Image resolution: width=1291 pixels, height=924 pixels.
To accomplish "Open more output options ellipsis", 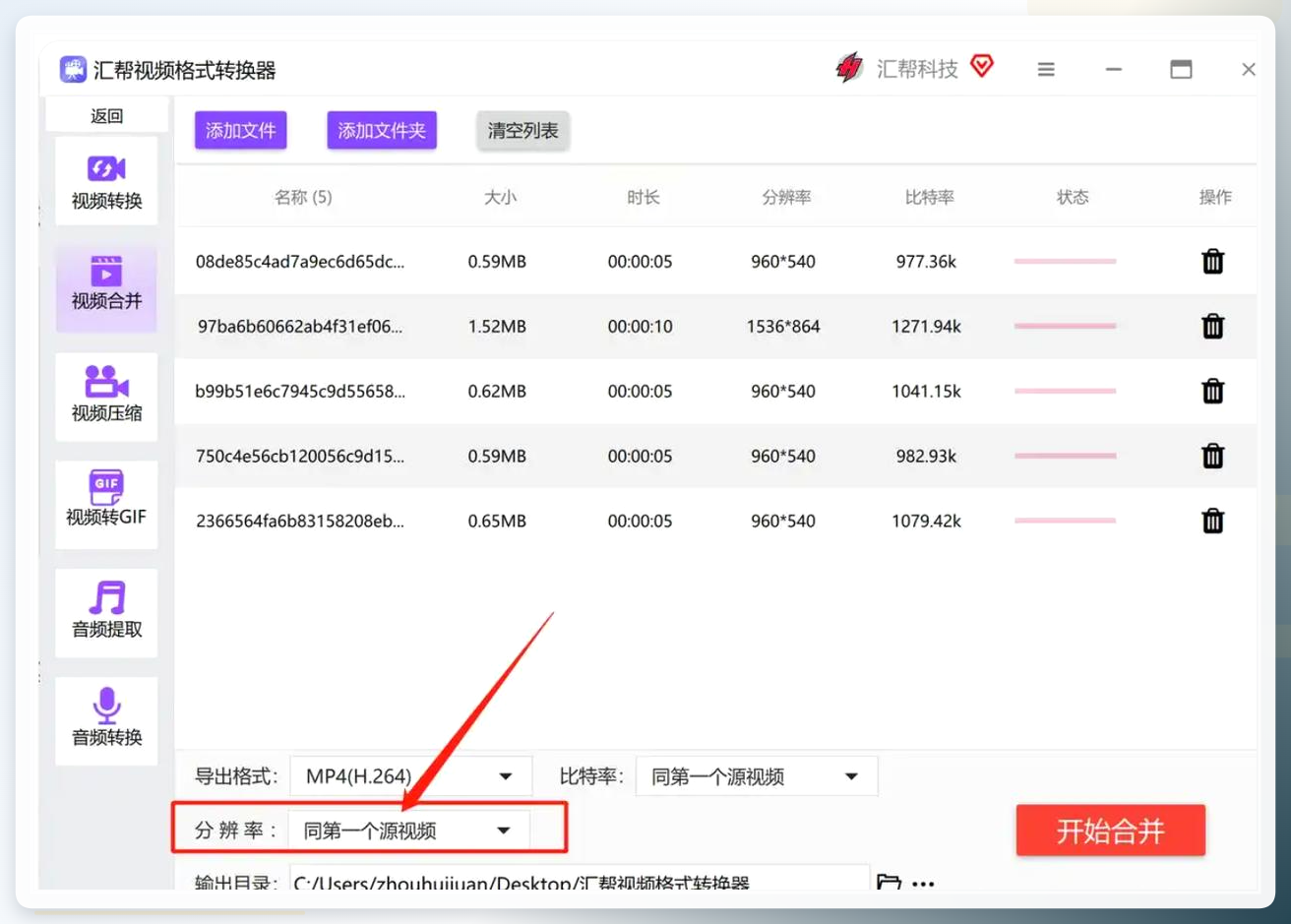I will point(923,884).
